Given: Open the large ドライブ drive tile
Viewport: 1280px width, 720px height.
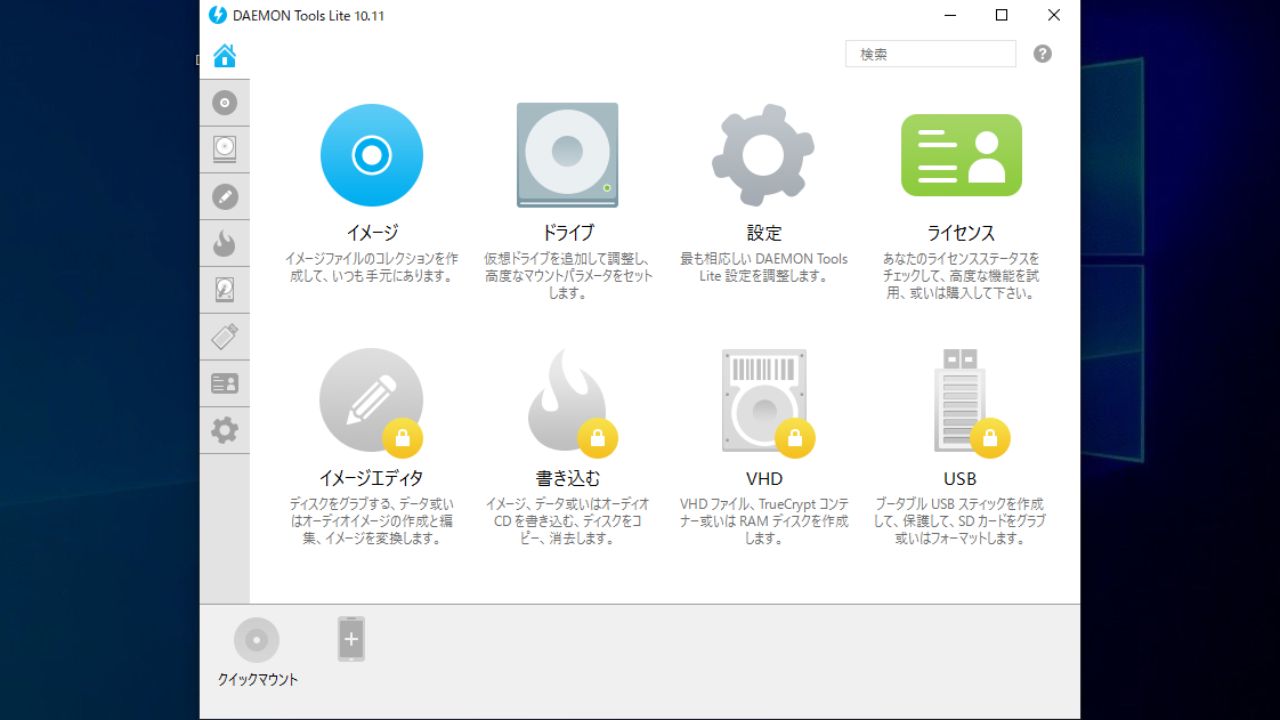Looking at the screenshot, I should point(567,155).
